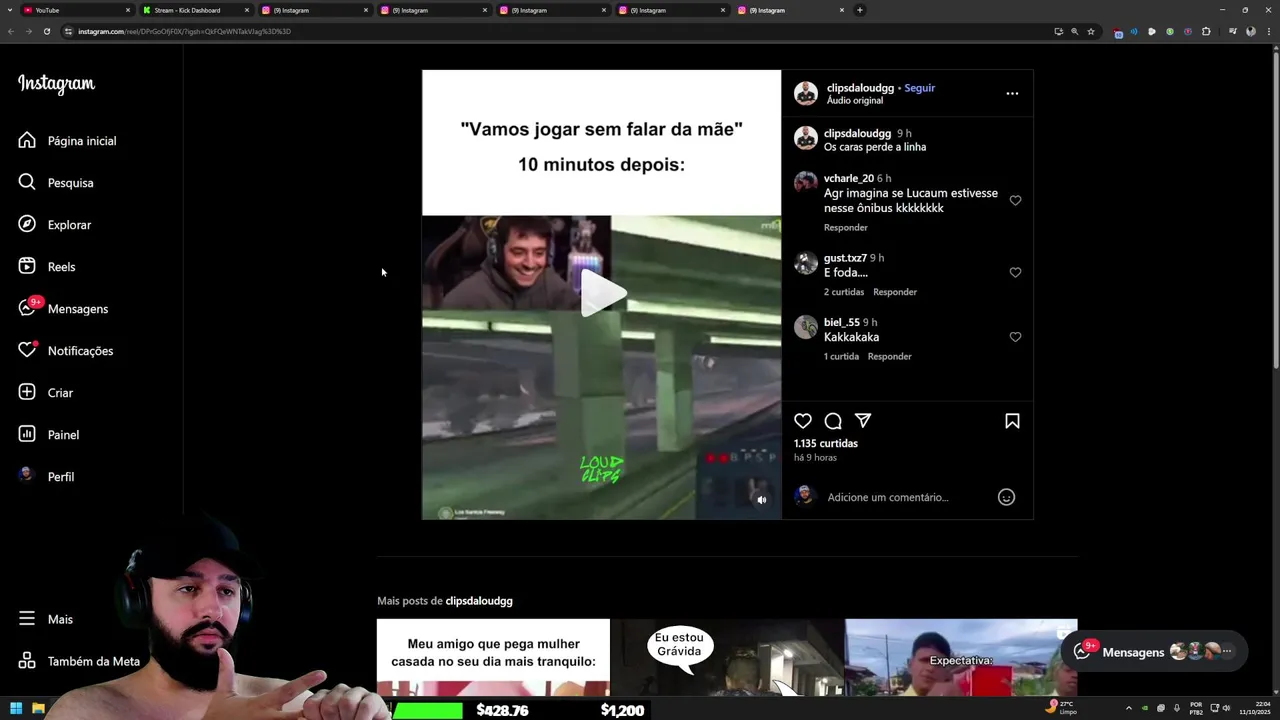Screen dimensions: 1280x720
Task: Open Perfil in the sidebar
Action: (47, 477)
